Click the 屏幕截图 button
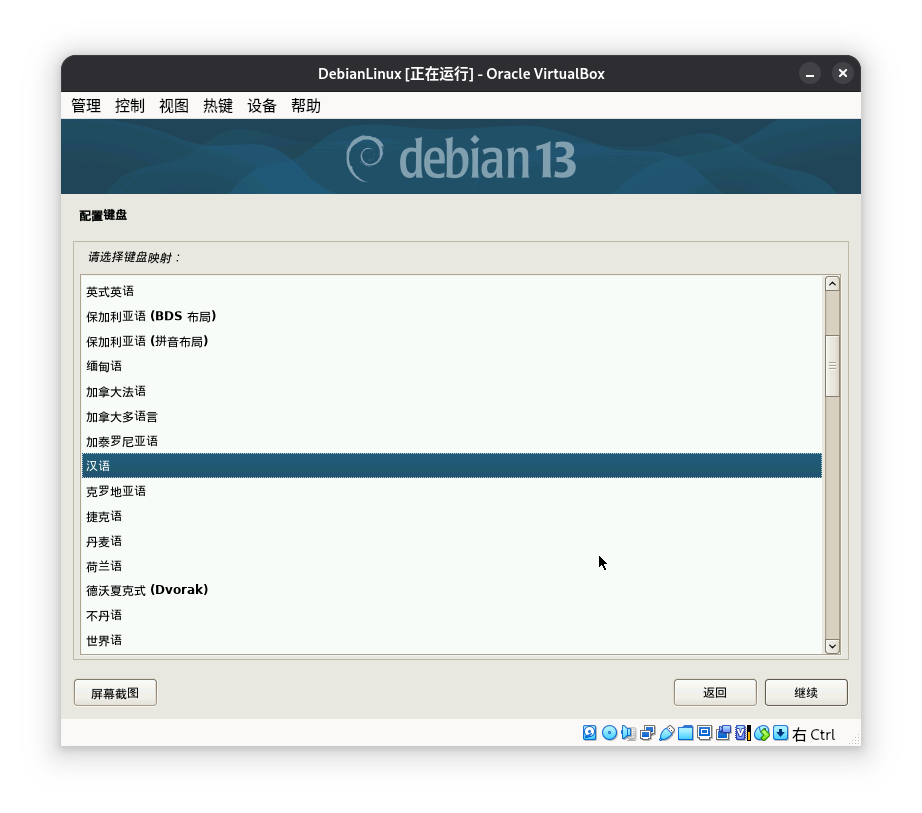Image resolution: width=922 pixels, height=813 pixels. (x=115, y=692)
